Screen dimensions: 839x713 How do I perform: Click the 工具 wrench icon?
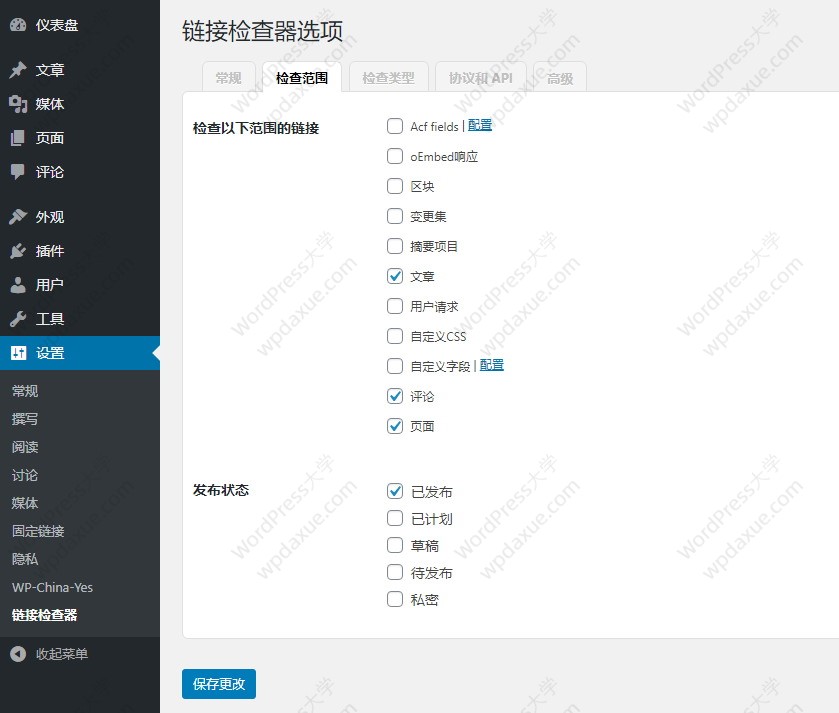coord(18,319)
